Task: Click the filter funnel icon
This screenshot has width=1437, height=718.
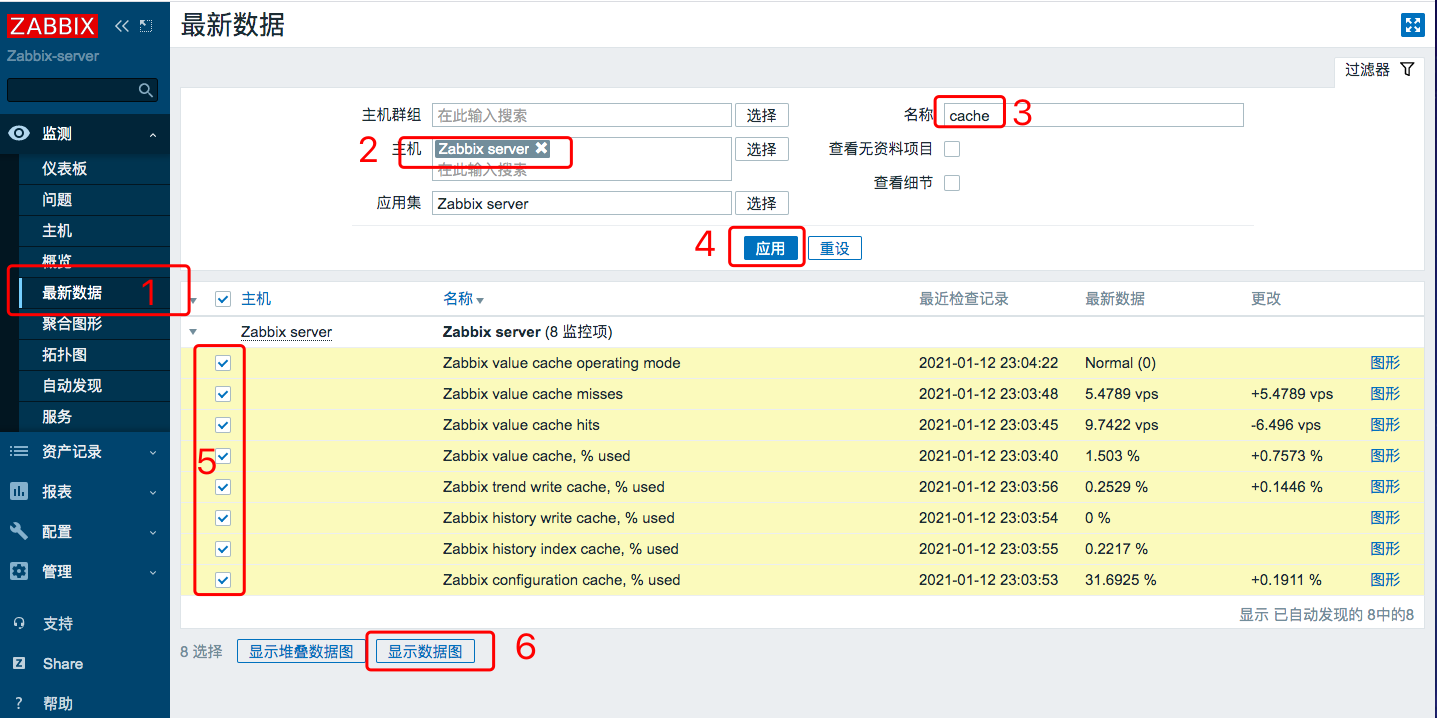Action: [x=1407, y=69]
